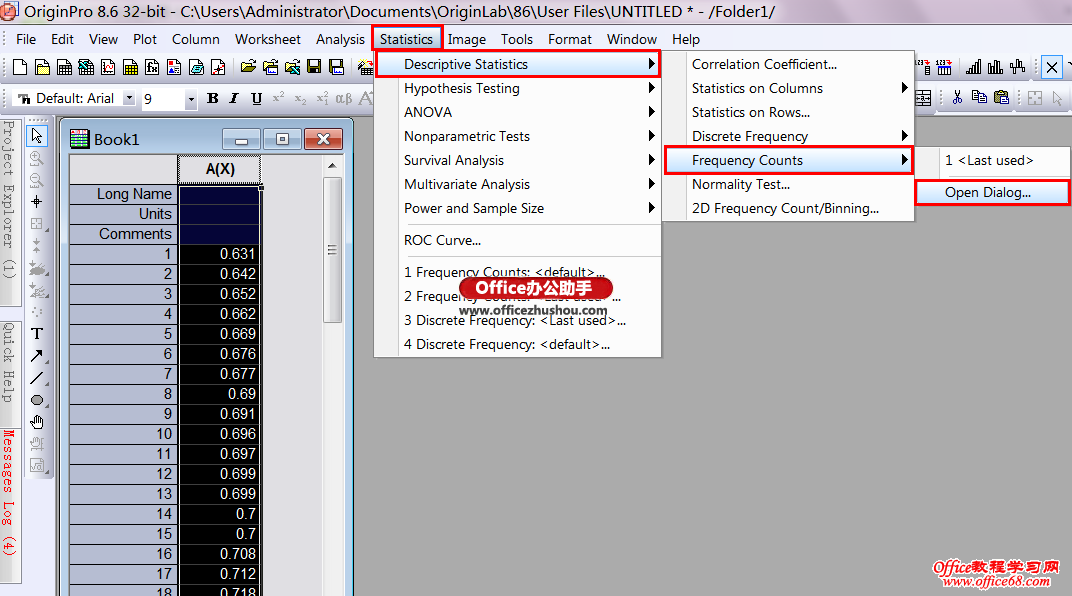Choose 2D Frequency Count/Binning... item
This screenshot has width=1072, height=596.
(789, 208)
